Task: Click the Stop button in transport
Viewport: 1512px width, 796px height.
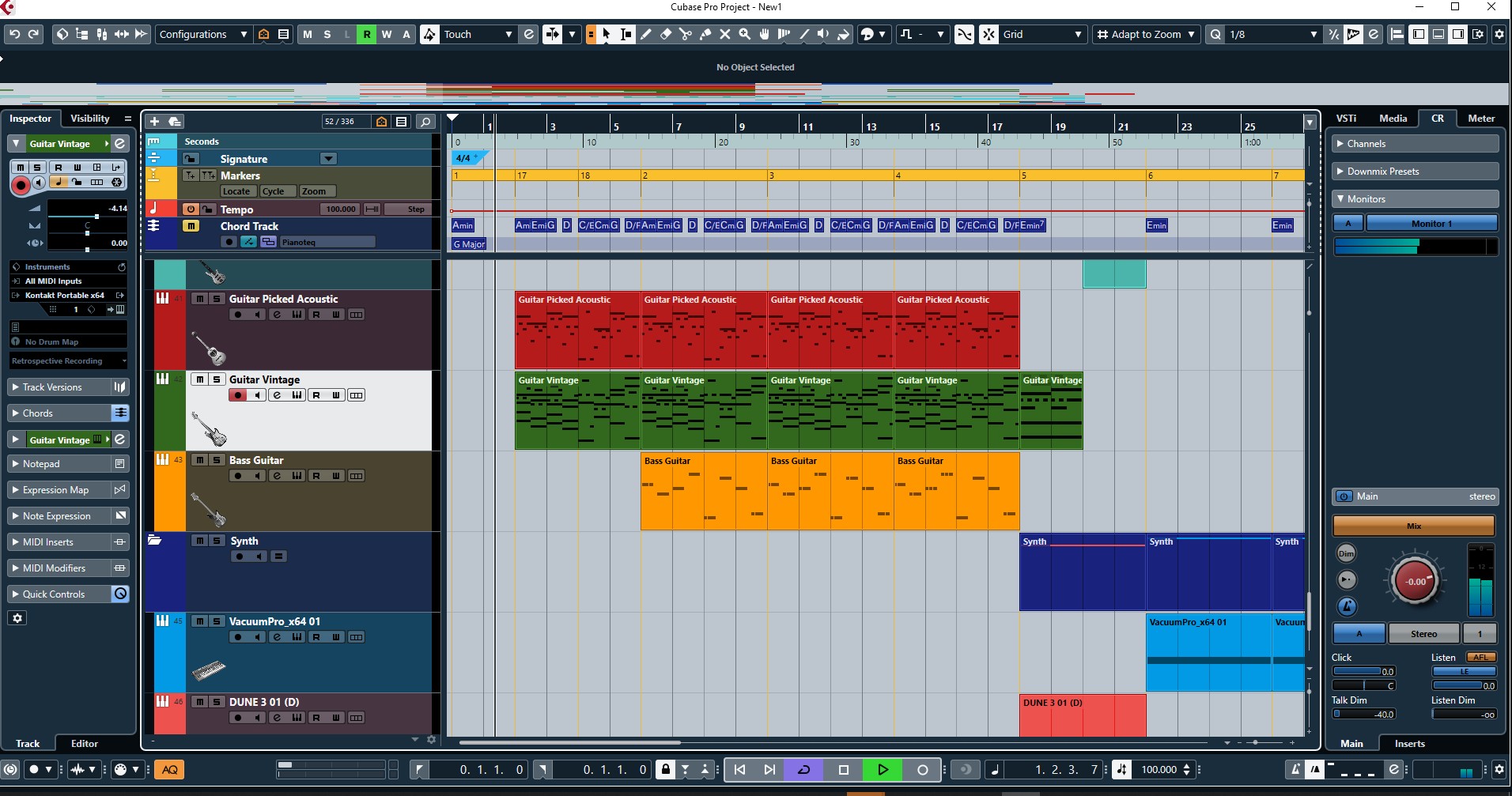Action: [844, 769]
